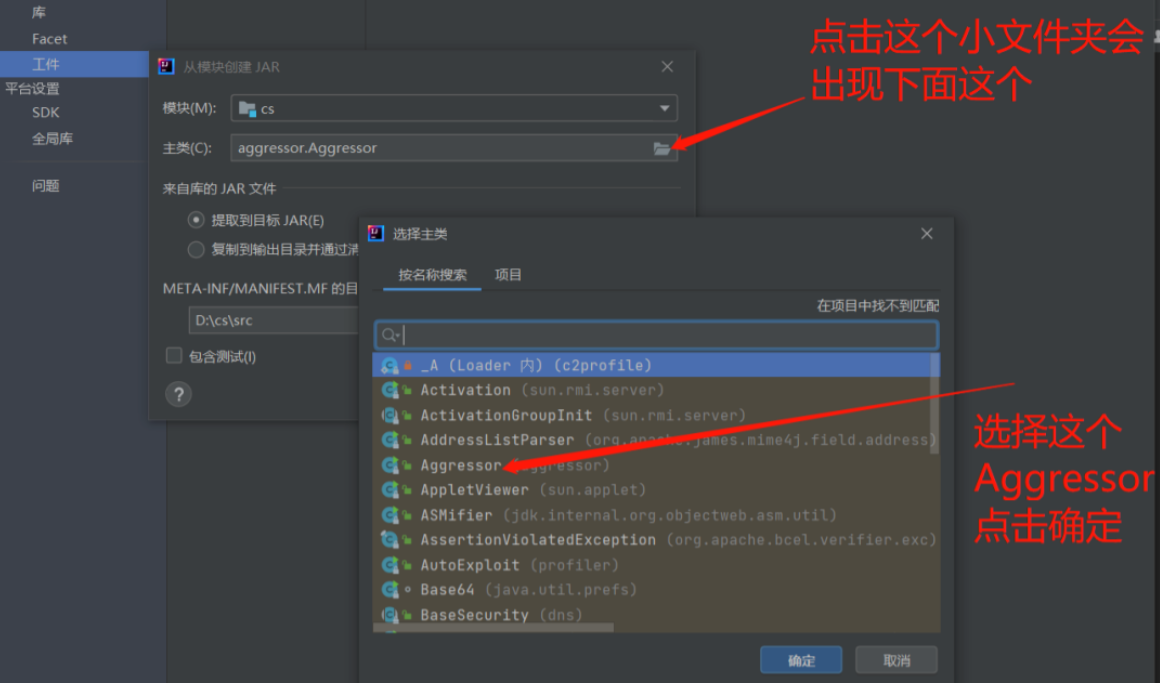Enable the 包含测试 checkbox
This screenshot has height=683, width=1160.
pos(174,356)
